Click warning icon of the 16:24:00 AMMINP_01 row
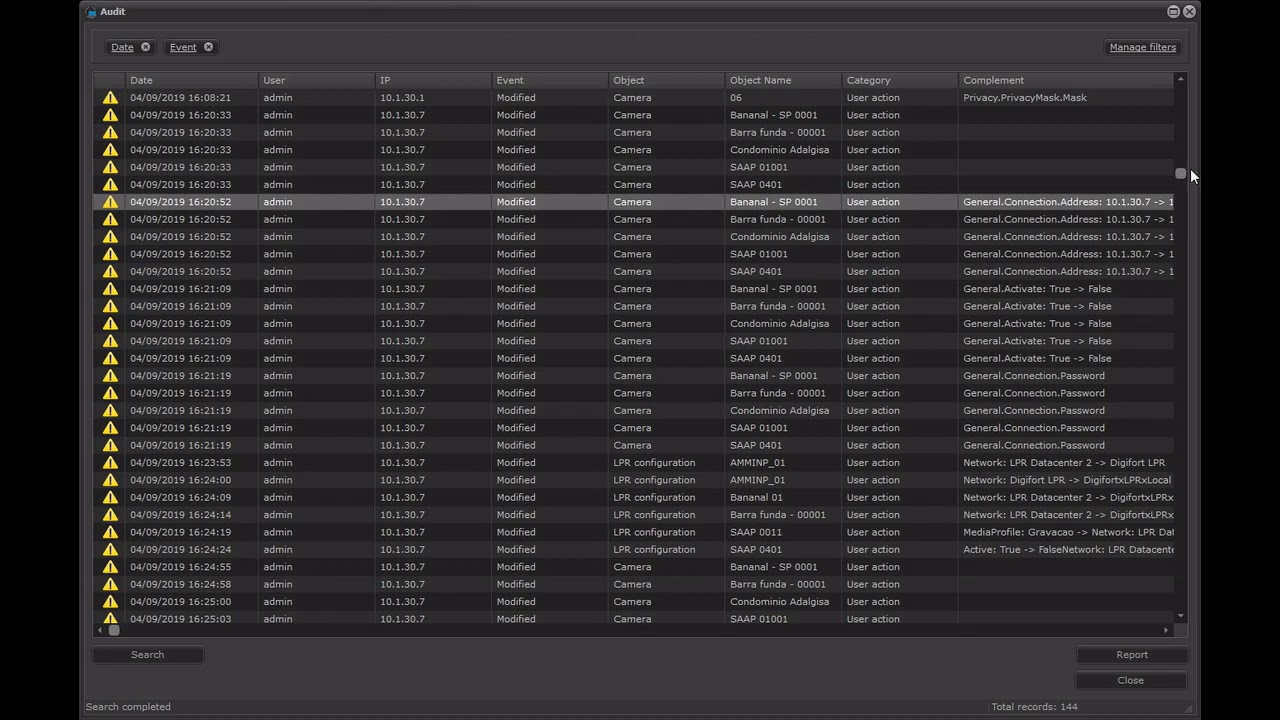The width and height of the screenshot is (1280, 720). 110,480
